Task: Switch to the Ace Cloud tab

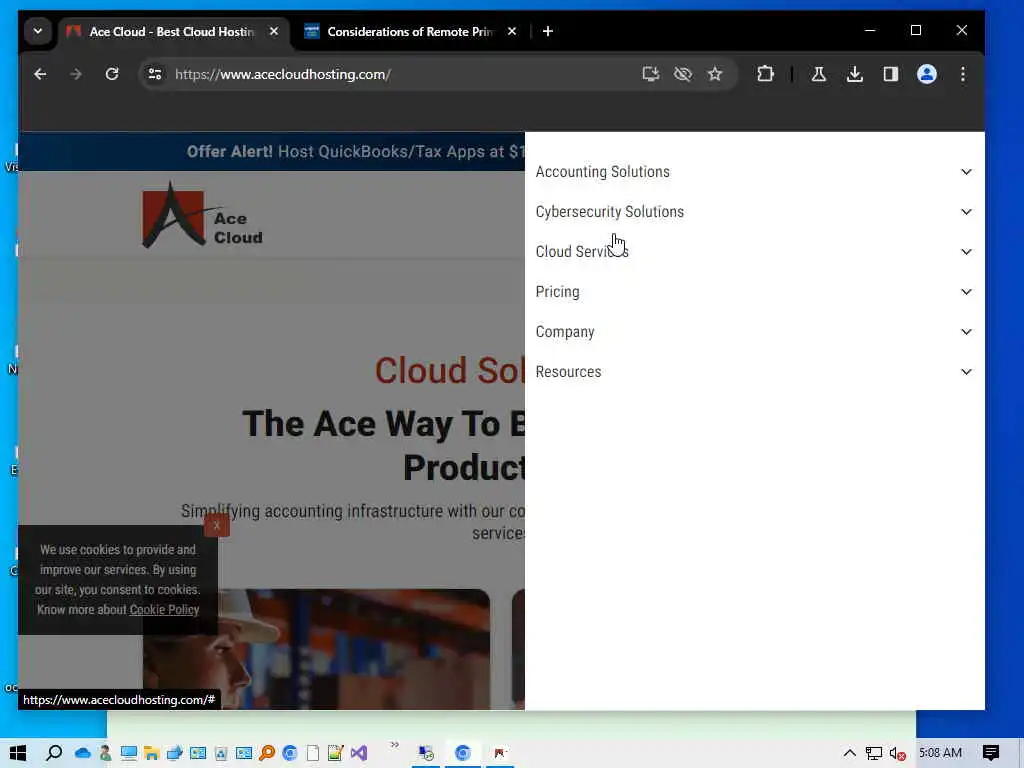Action: pos(171,31)
